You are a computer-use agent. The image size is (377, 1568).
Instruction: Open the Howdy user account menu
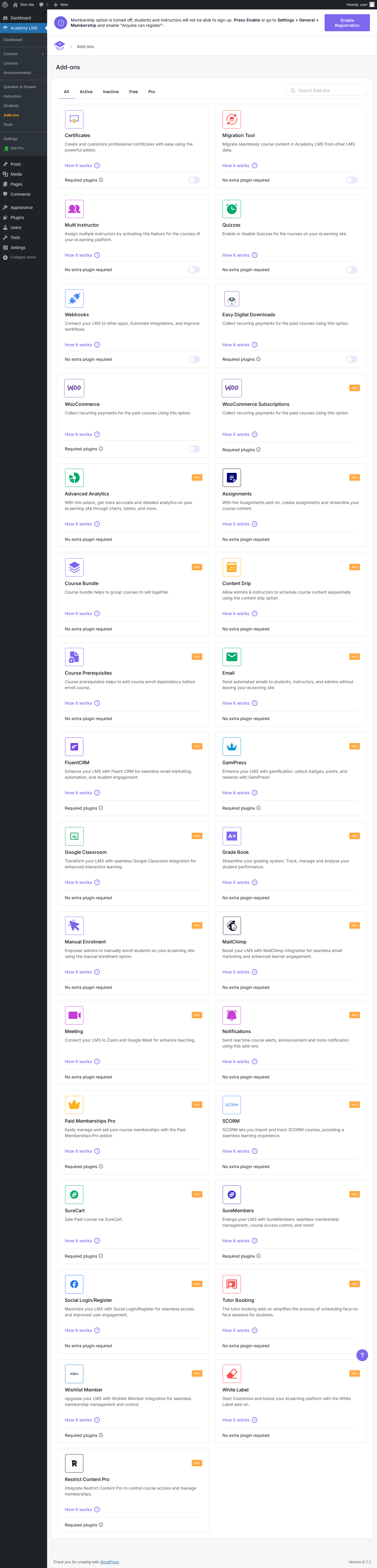coord(360,4)
